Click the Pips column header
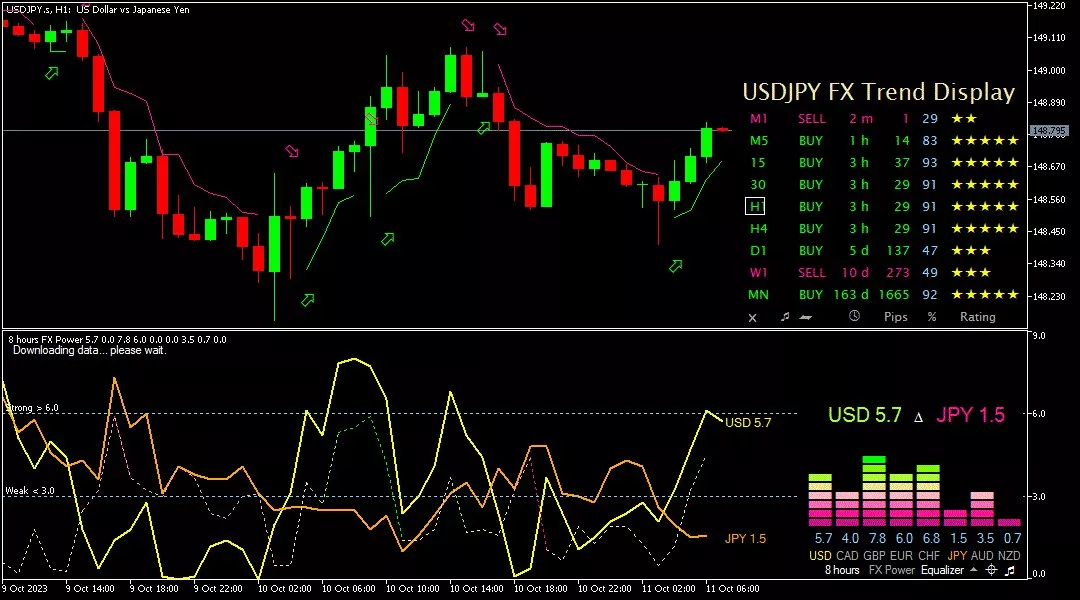The width and height of the screenshot is (1080, 600). tap(896, 317)
